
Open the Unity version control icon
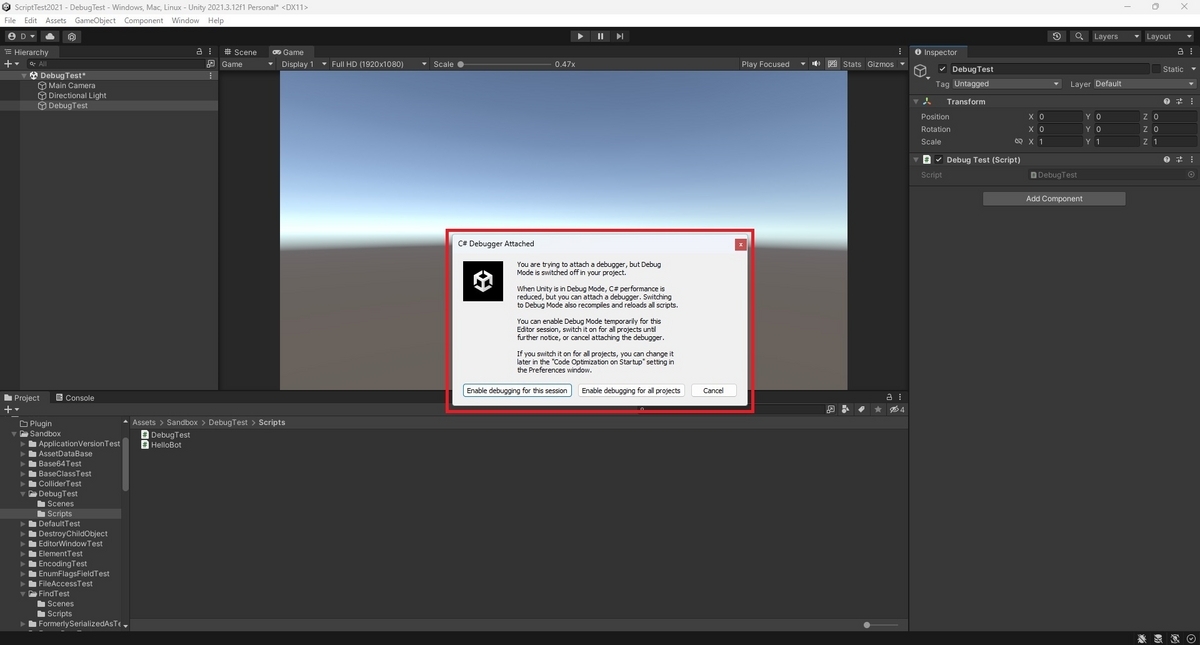click(x=72, y=36)
